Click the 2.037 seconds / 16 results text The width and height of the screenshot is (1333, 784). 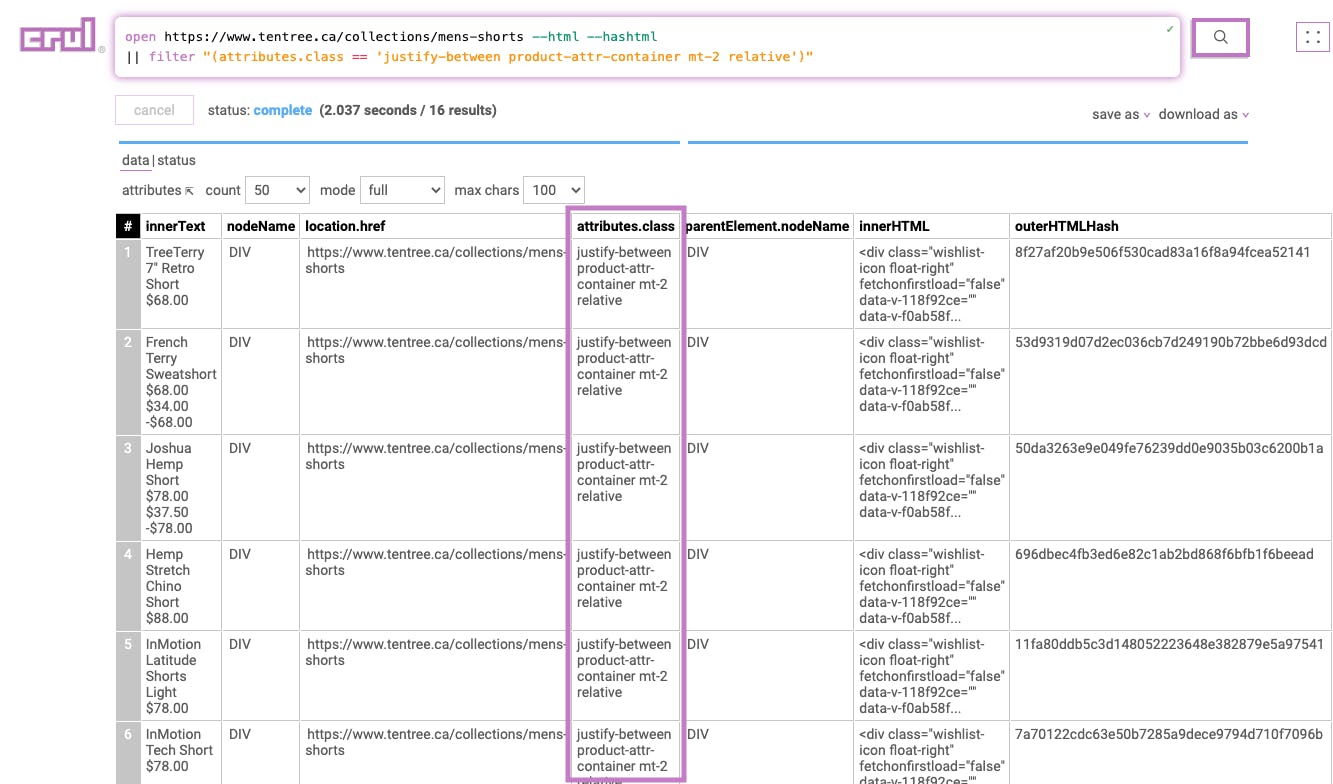(x=408, y=110)
